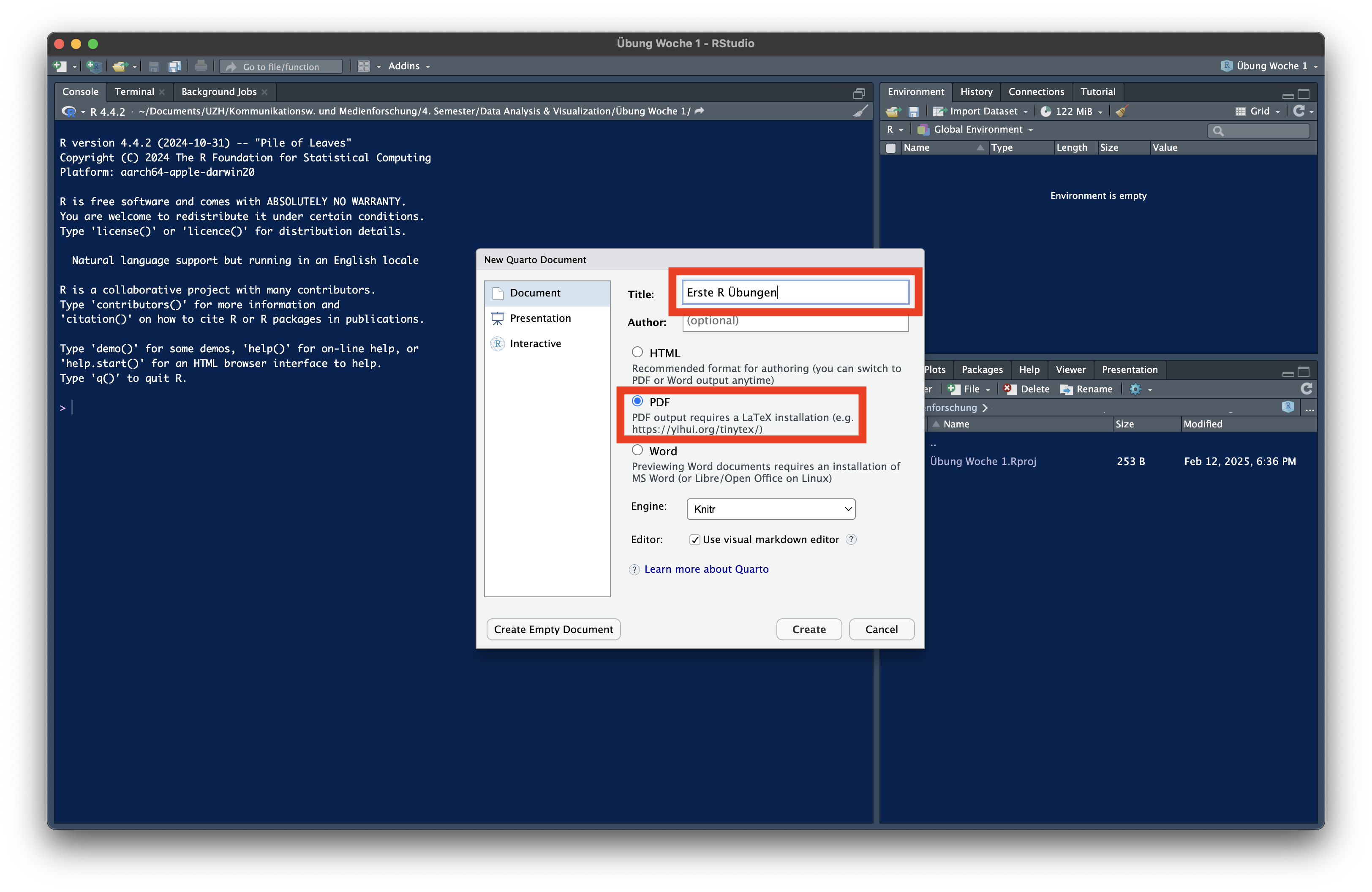The width and height of the screenshot is (1372, 892).
Task: Click the Print icon in the main toolbar
Action: click(201, 66)
